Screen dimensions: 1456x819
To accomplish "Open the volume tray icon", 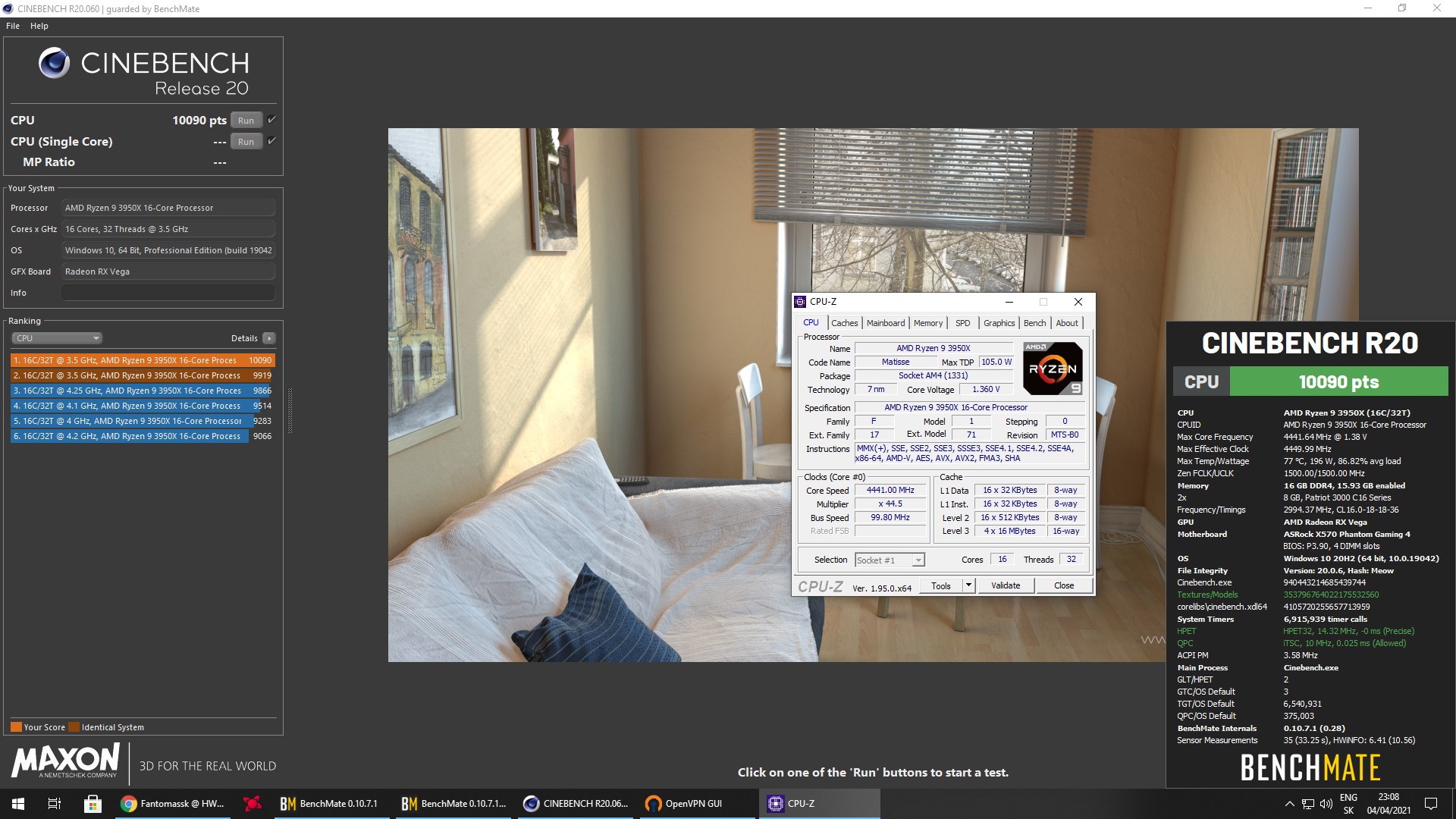I will (1326, 804).
